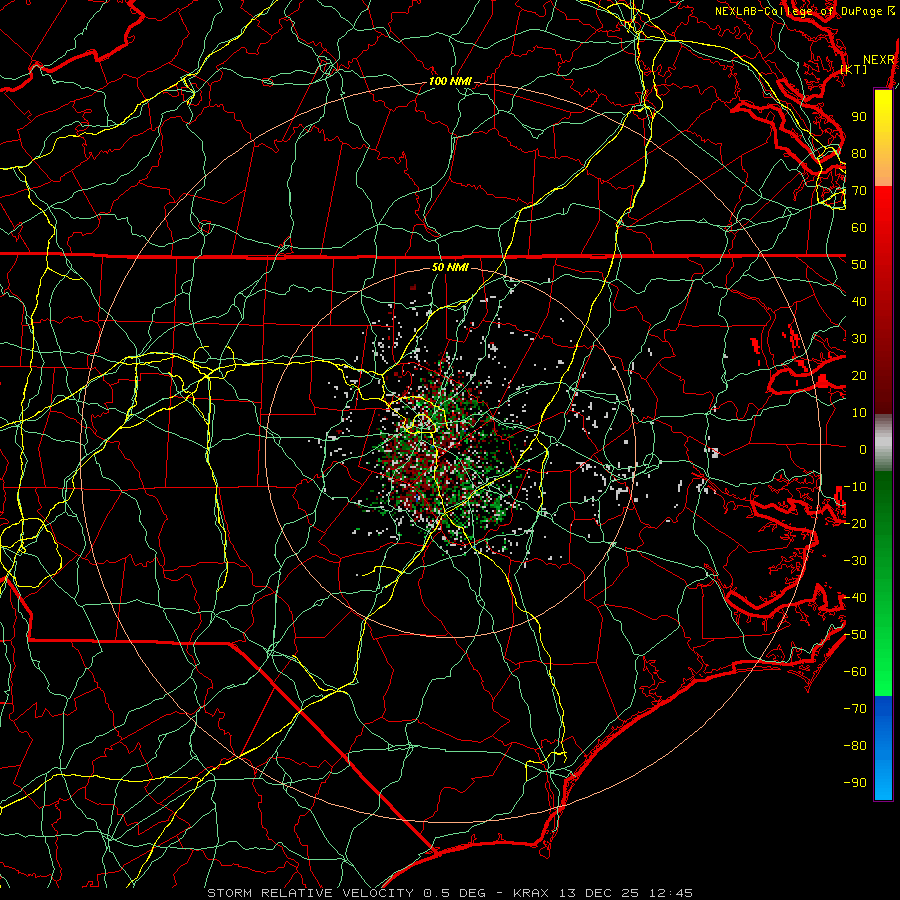
Task: Click the "-60" scale label
Action: tap(855, 672)
